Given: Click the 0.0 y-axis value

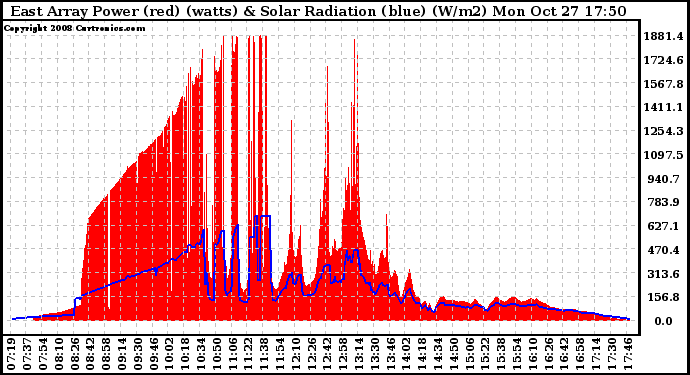Looking at the screenshot, I should pos(663,321).
